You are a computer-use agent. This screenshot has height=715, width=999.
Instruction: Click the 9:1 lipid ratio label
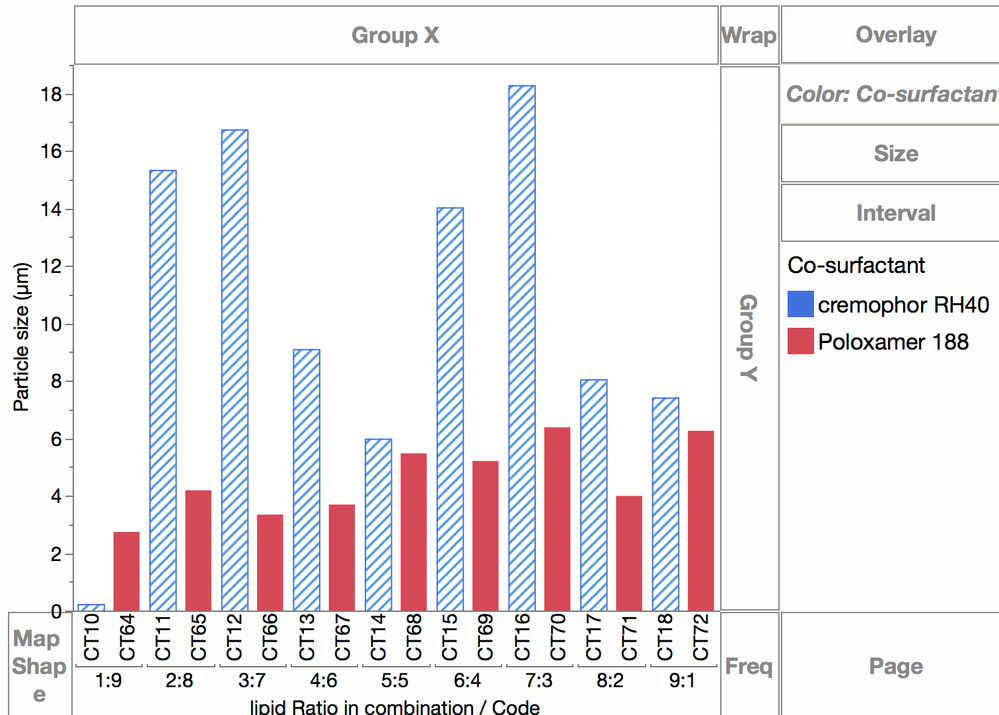point(682,681)
